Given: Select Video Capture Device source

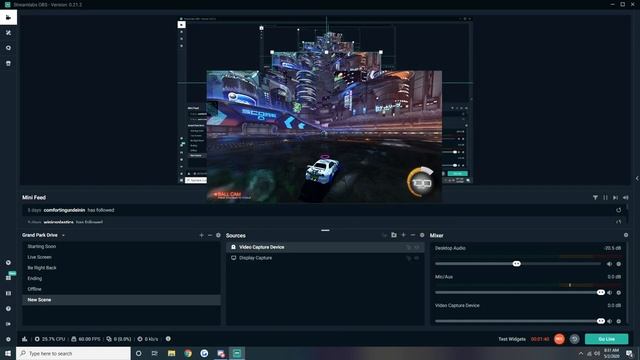Looking at the screenshot, I should [x=325, y=247].
